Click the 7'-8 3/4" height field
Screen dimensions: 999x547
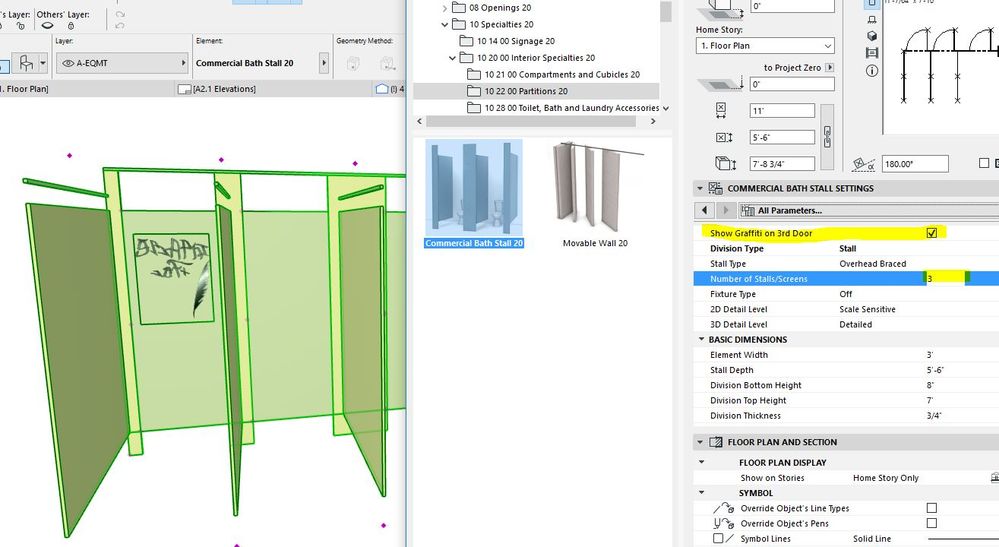782,164
